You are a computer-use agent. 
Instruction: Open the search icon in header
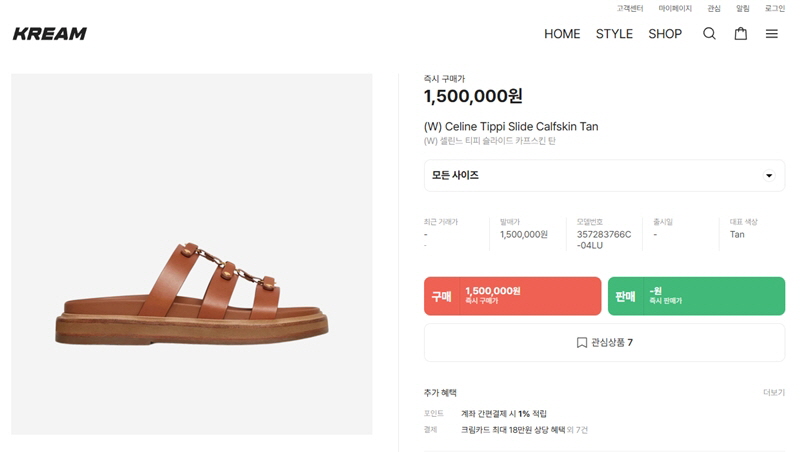tap(709, 34)
